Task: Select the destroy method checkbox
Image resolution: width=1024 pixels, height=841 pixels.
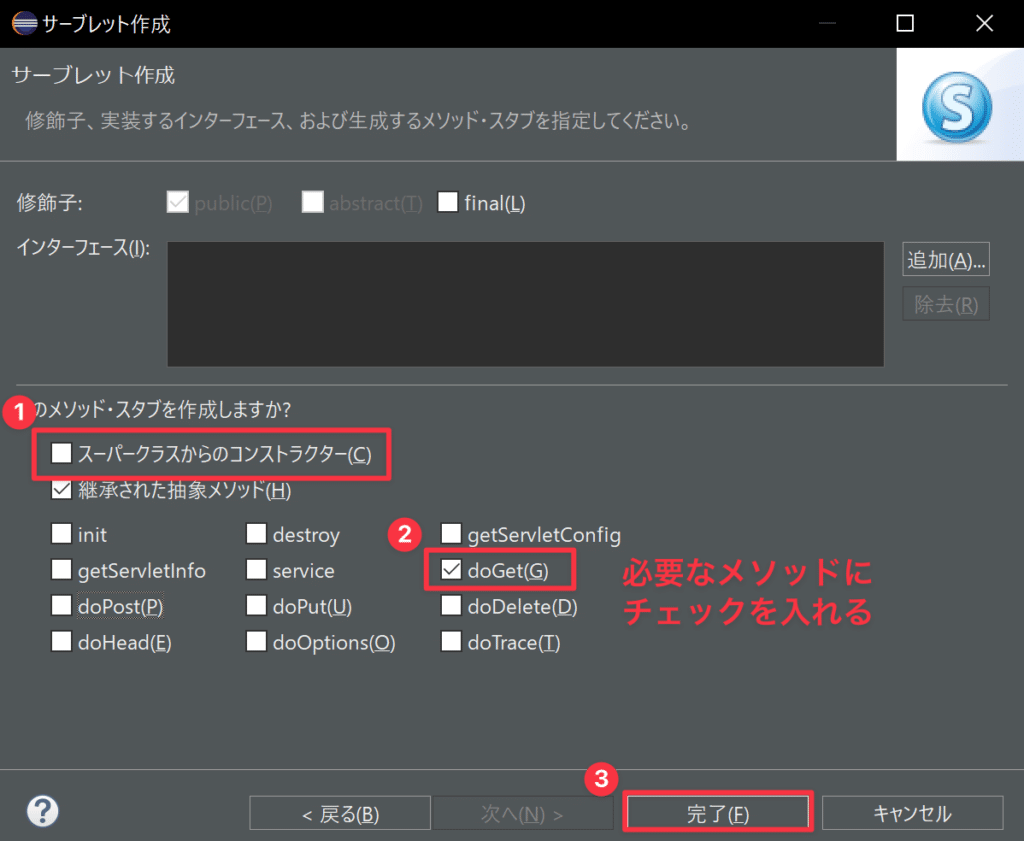Action: coord(257,535)
